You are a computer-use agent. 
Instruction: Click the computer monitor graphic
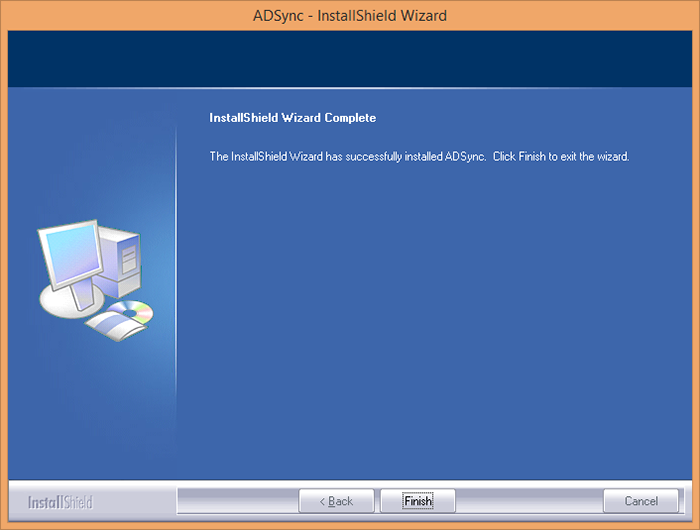pyautogui.click(x=71, y=255)
